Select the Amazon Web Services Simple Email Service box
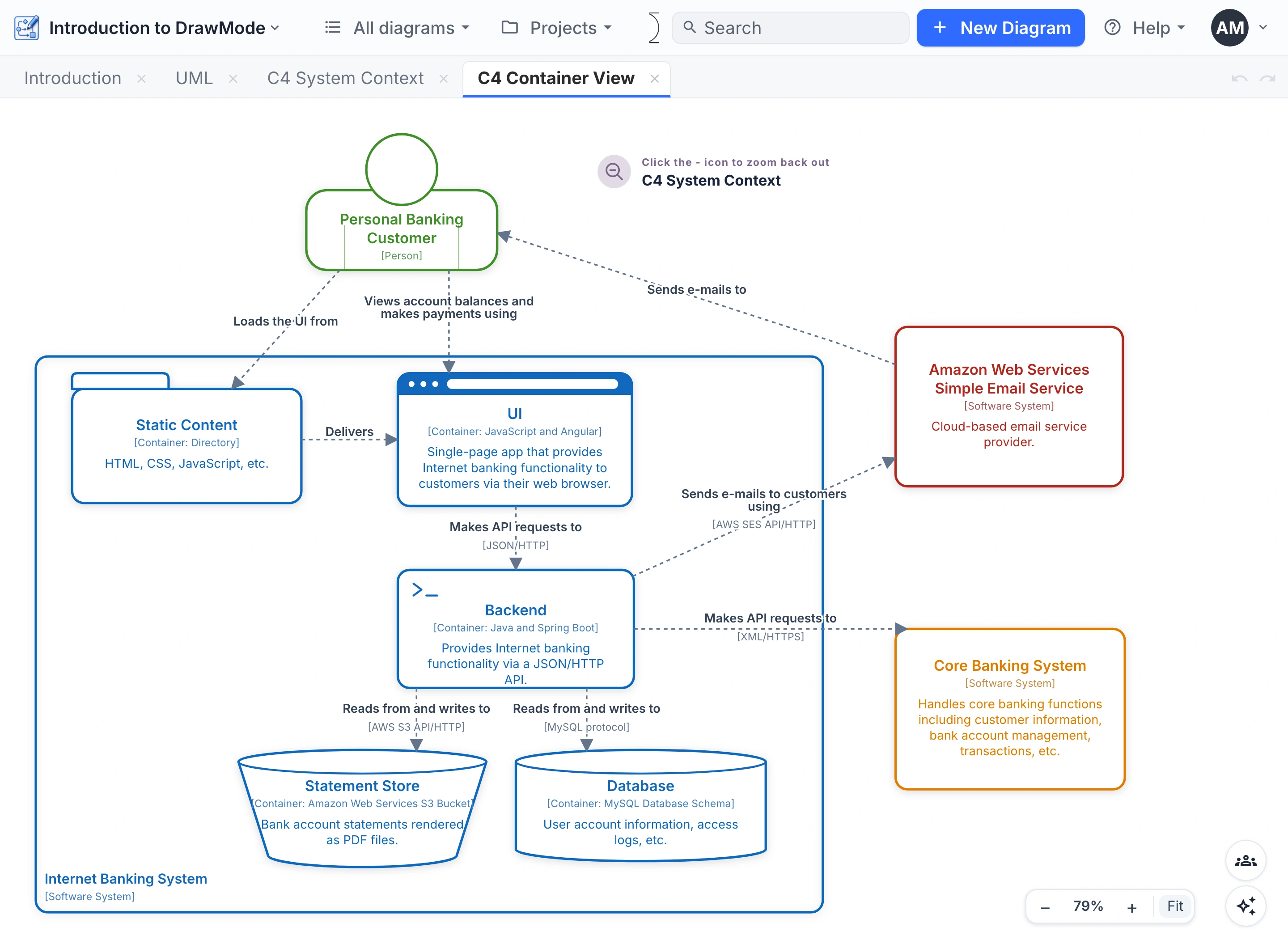 pos(1008,406)
